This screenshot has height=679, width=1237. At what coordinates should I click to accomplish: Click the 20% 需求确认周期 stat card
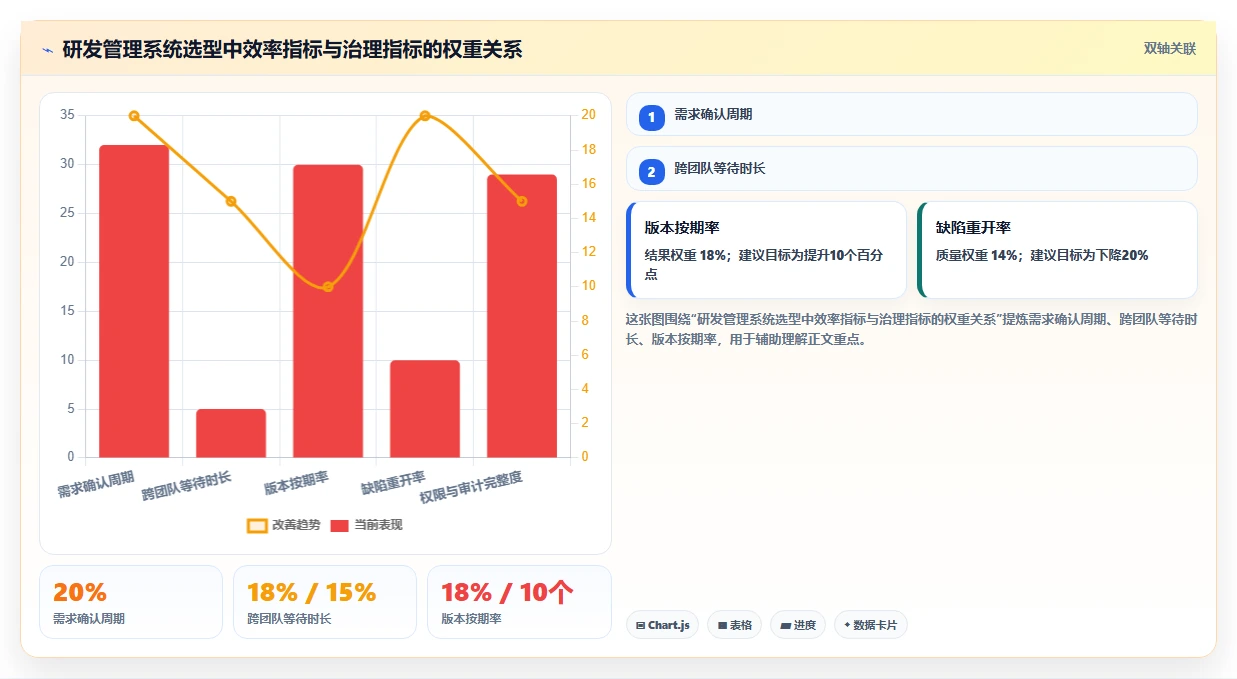[x=131, y=602]
